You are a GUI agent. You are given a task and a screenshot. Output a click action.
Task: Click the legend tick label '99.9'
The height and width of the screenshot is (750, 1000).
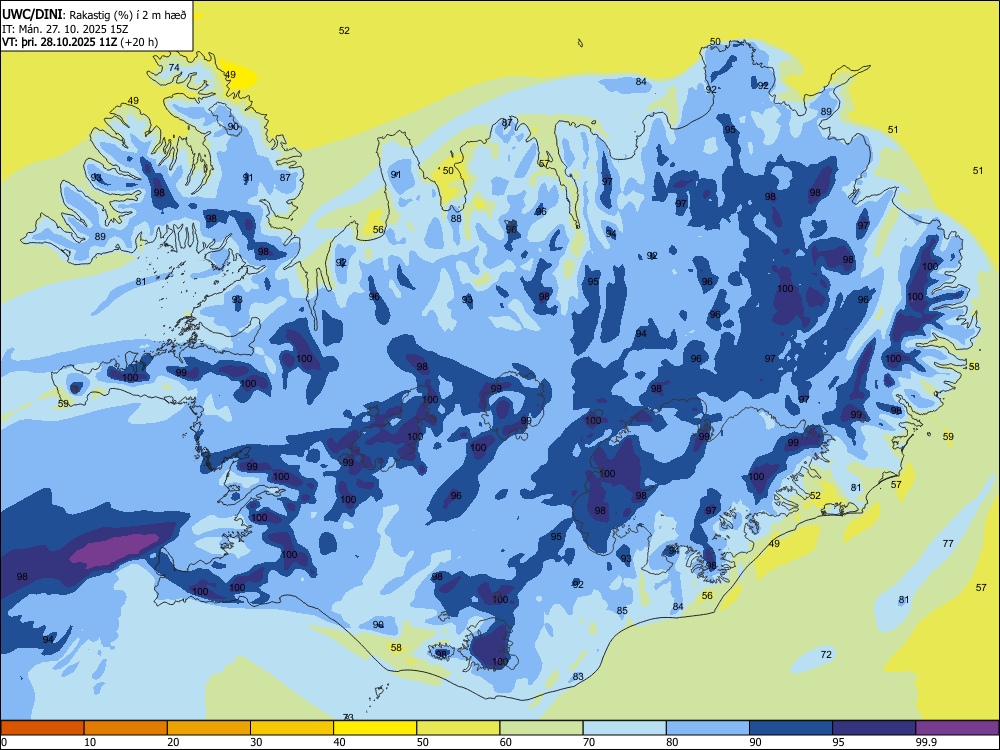tap(926, 742)
